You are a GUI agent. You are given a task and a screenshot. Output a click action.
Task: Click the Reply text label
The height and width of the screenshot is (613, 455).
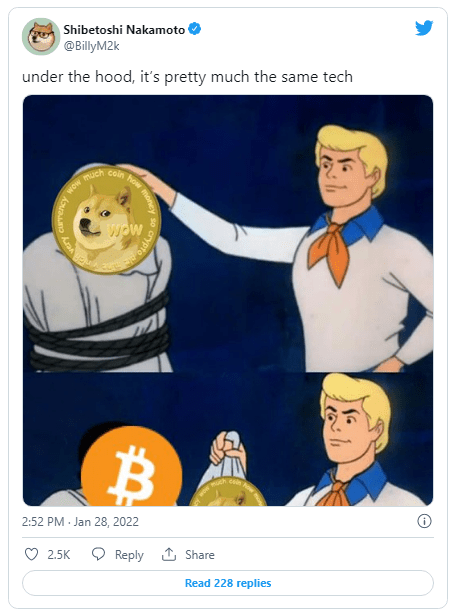pos(129,555)
